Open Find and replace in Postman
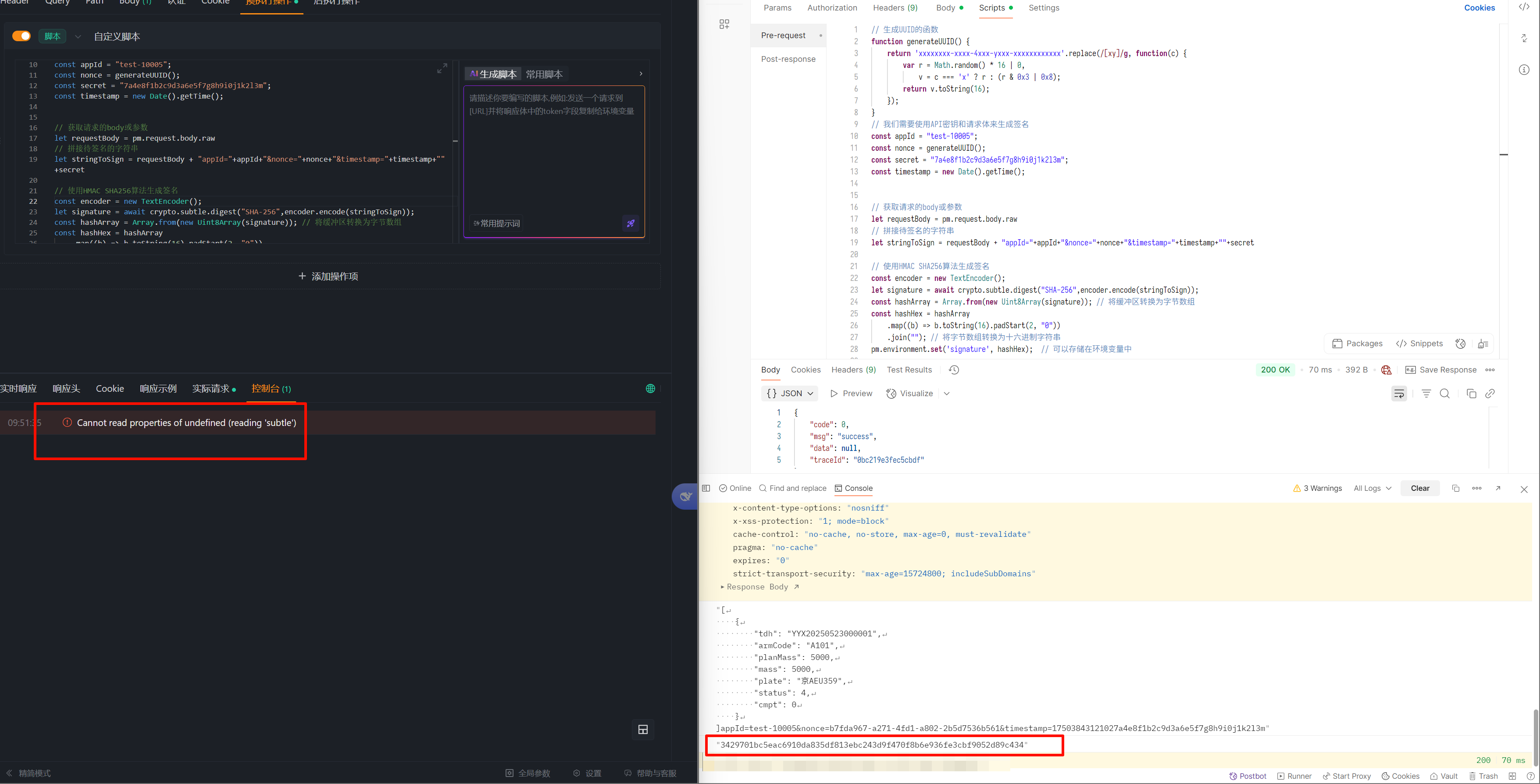Screen dimensions: 1540x784 tap(792, 488)
